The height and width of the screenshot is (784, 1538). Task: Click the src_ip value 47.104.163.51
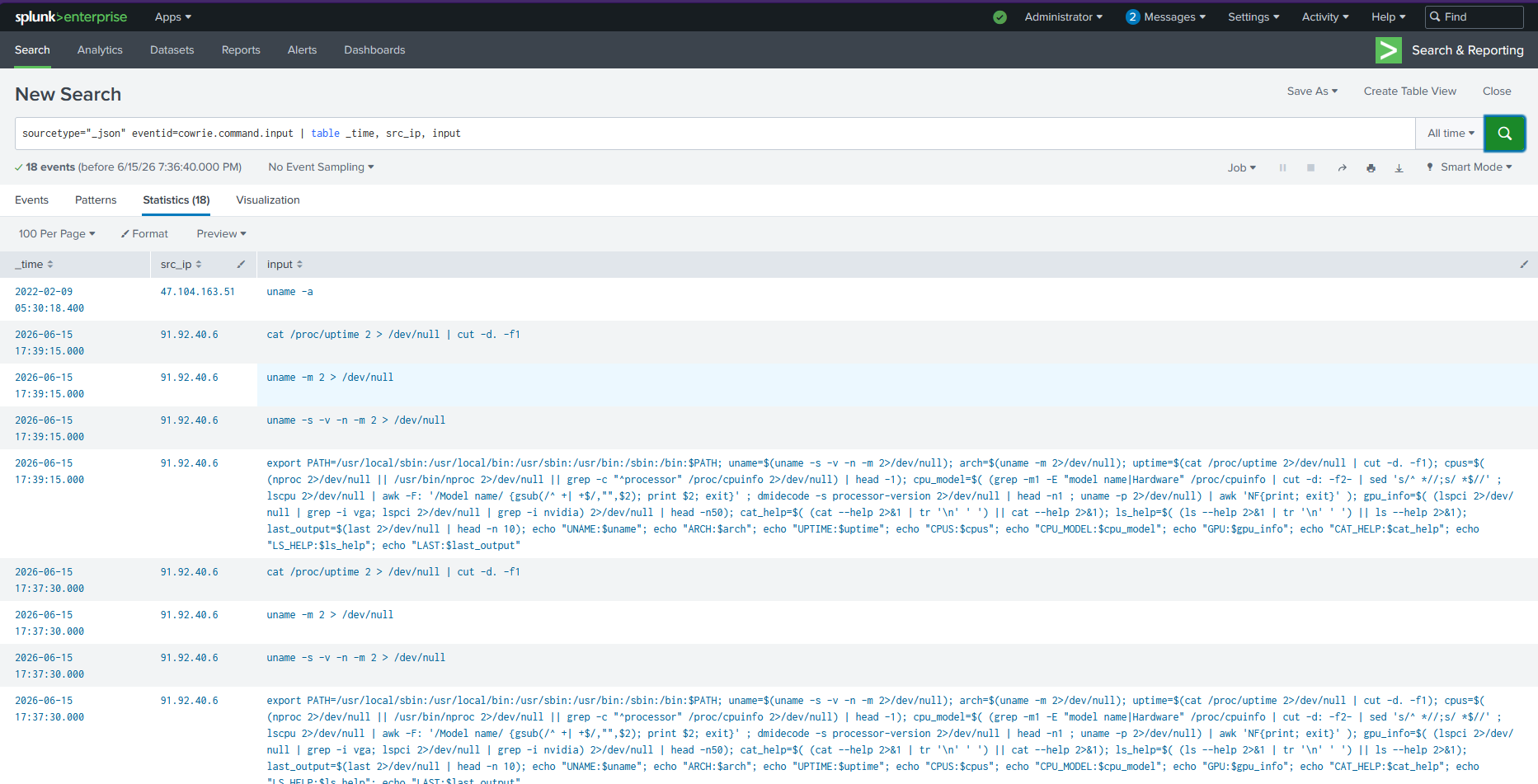(x=198, y=292)
